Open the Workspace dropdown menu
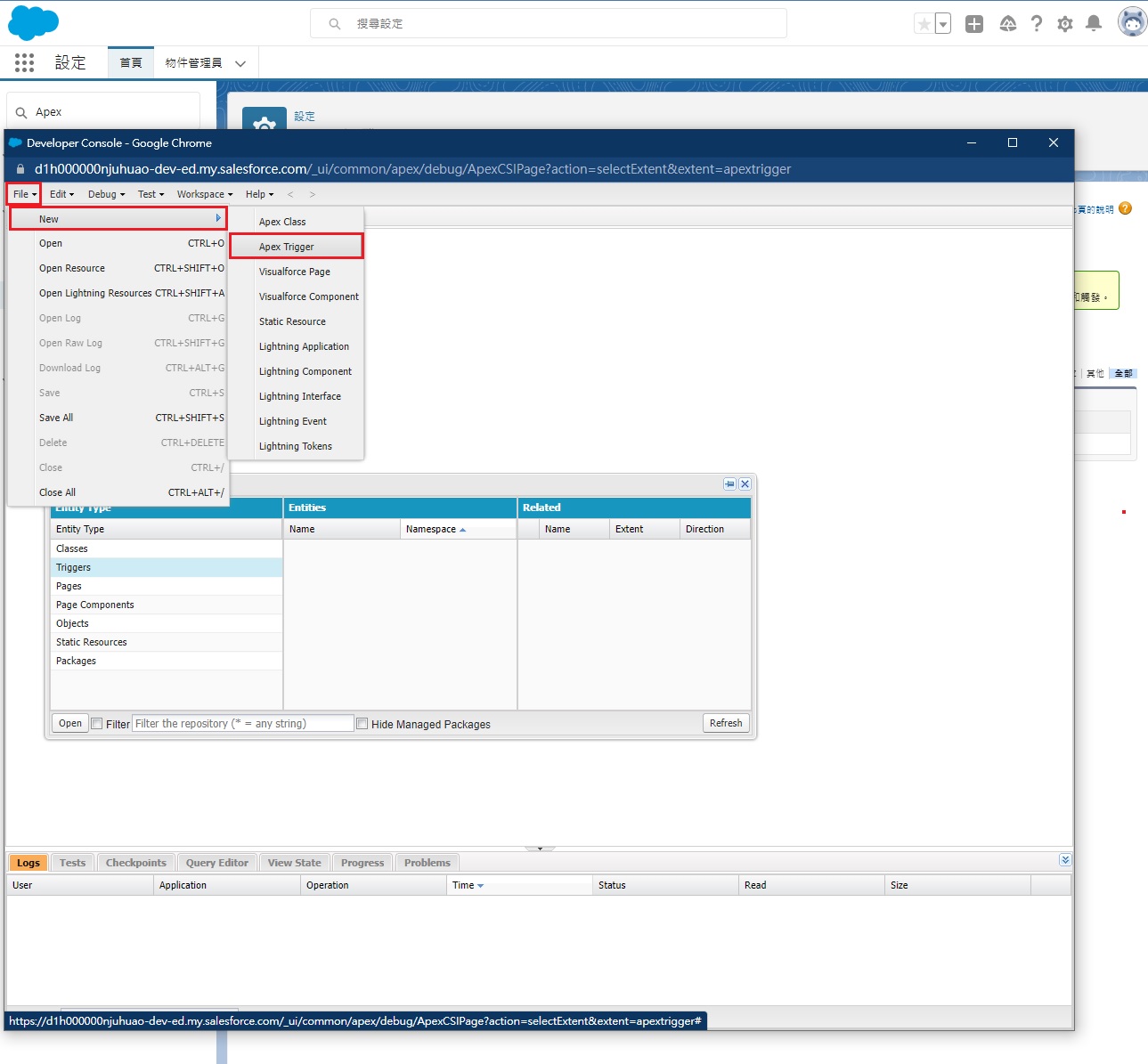Image resolution: width=1148 pixels, height=1064 pixels. (204, 194)
